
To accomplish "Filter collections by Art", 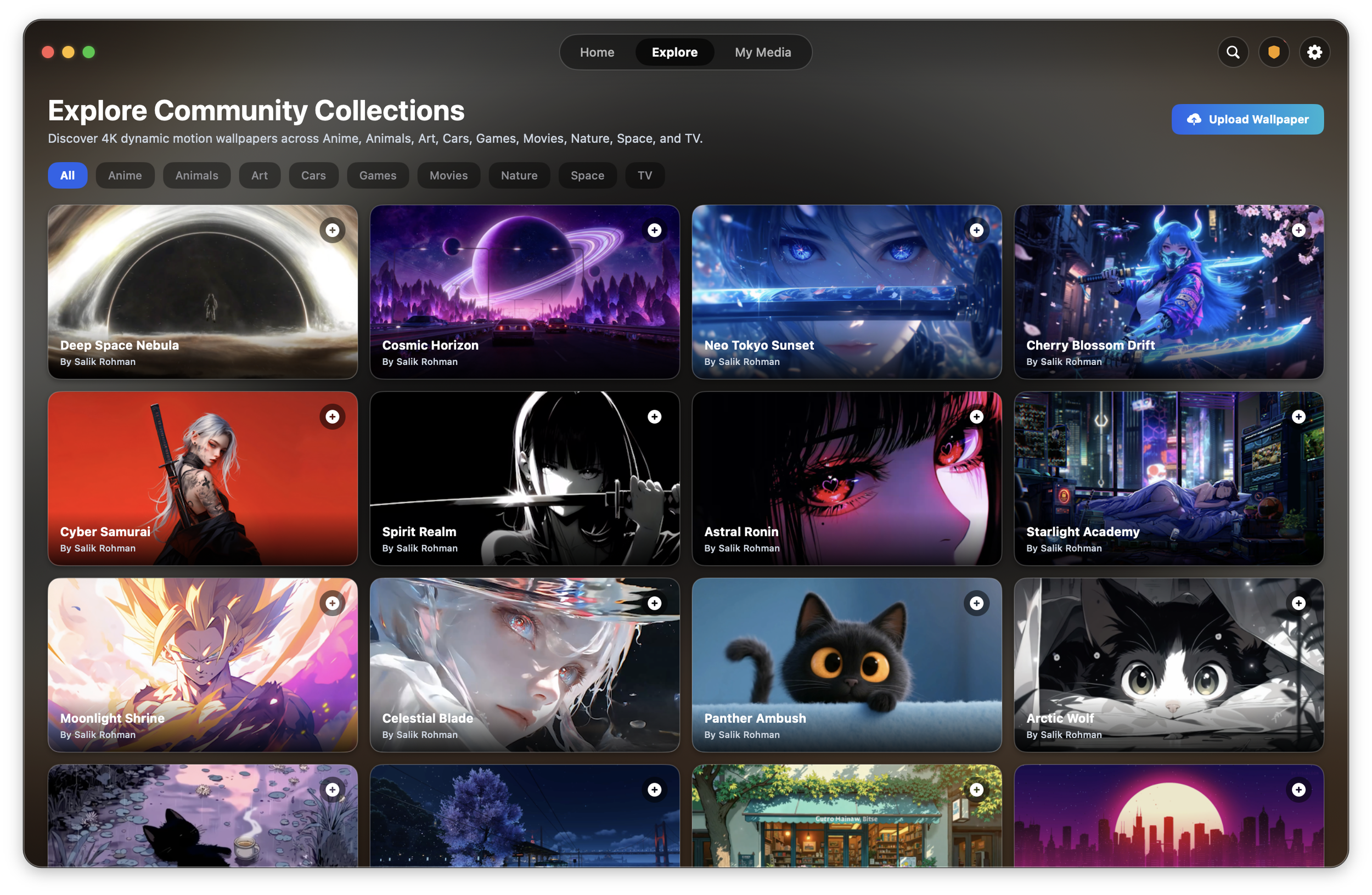I will click(x=260, y=175).
